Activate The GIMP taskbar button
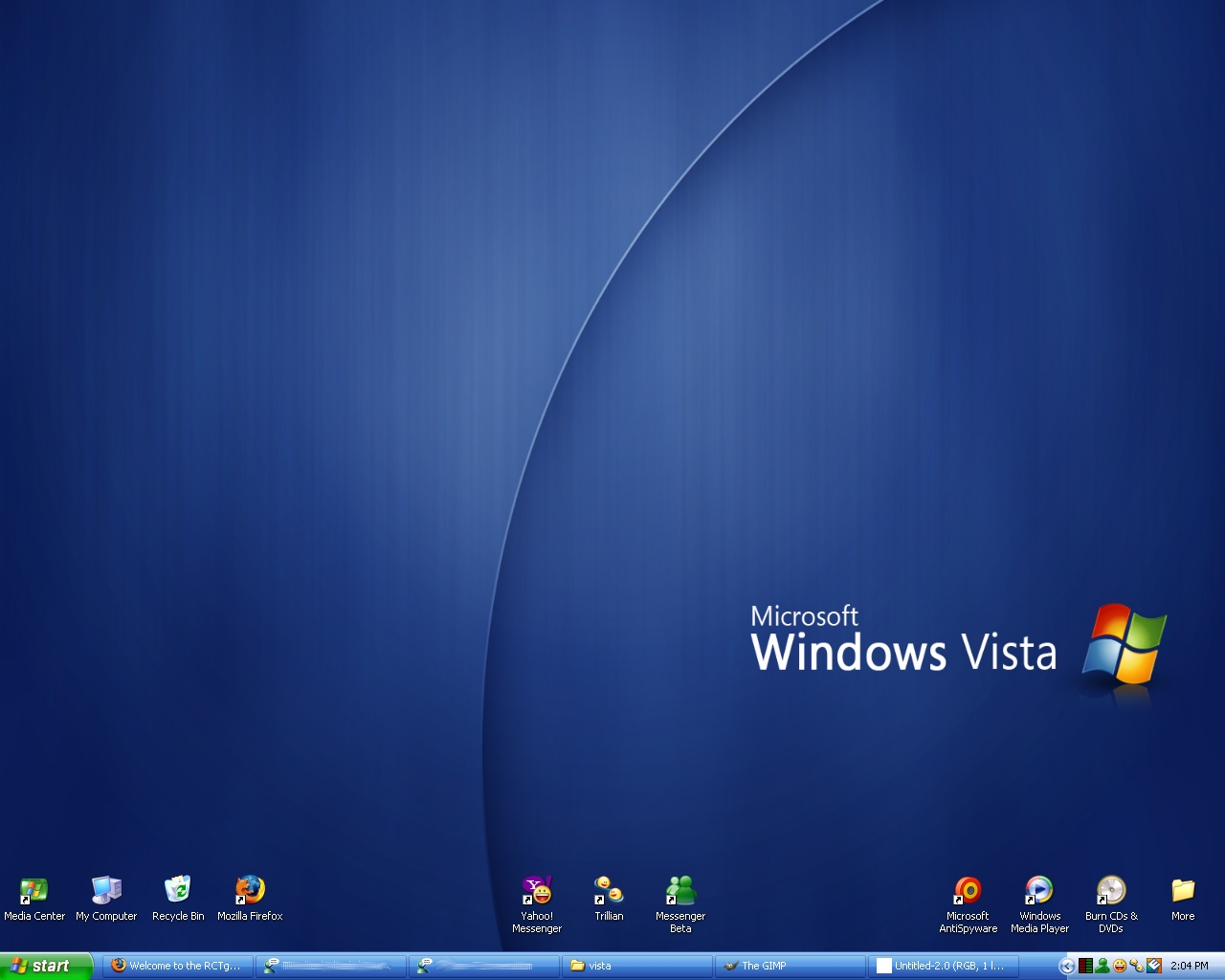This screenshot has width=1225, height=980. pyautogui.click(x=791, y=966)
